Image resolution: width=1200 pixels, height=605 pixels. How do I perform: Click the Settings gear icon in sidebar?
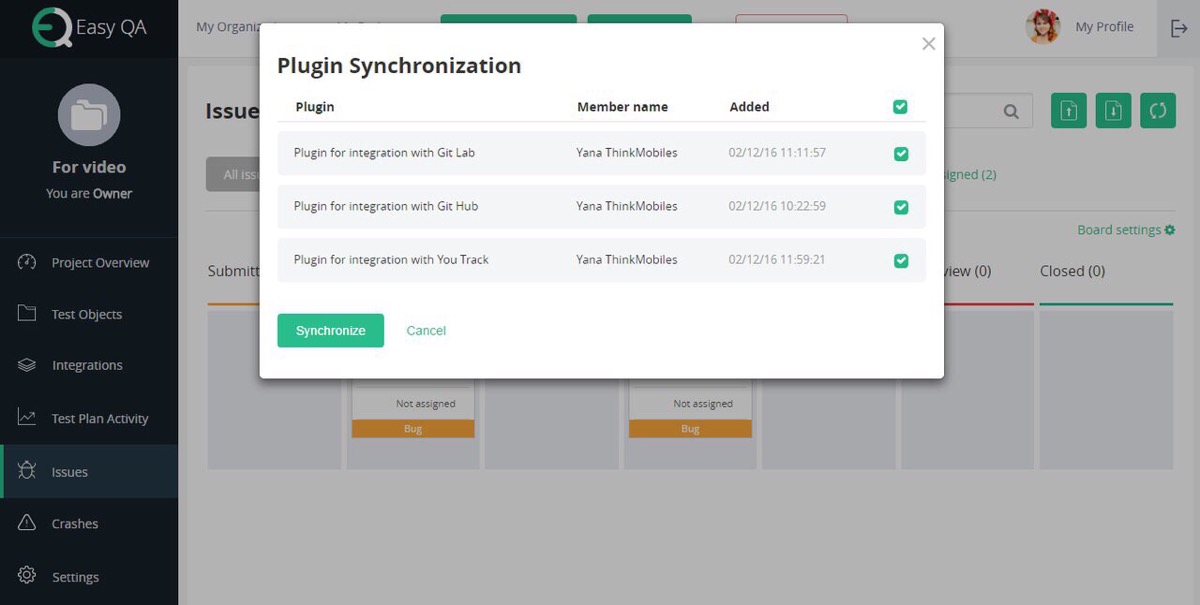(x=27, y=576)
